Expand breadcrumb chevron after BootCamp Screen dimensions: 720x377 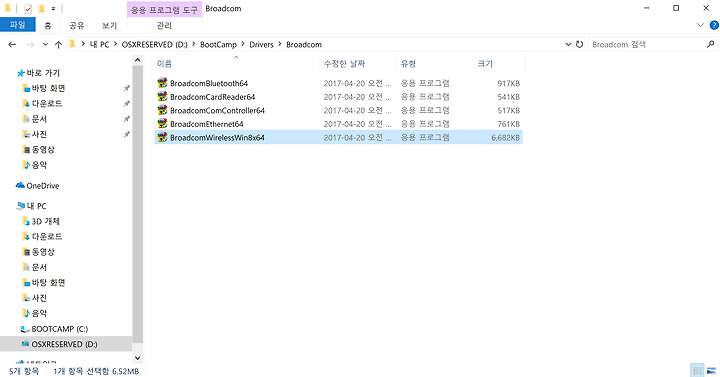(243, 45)
